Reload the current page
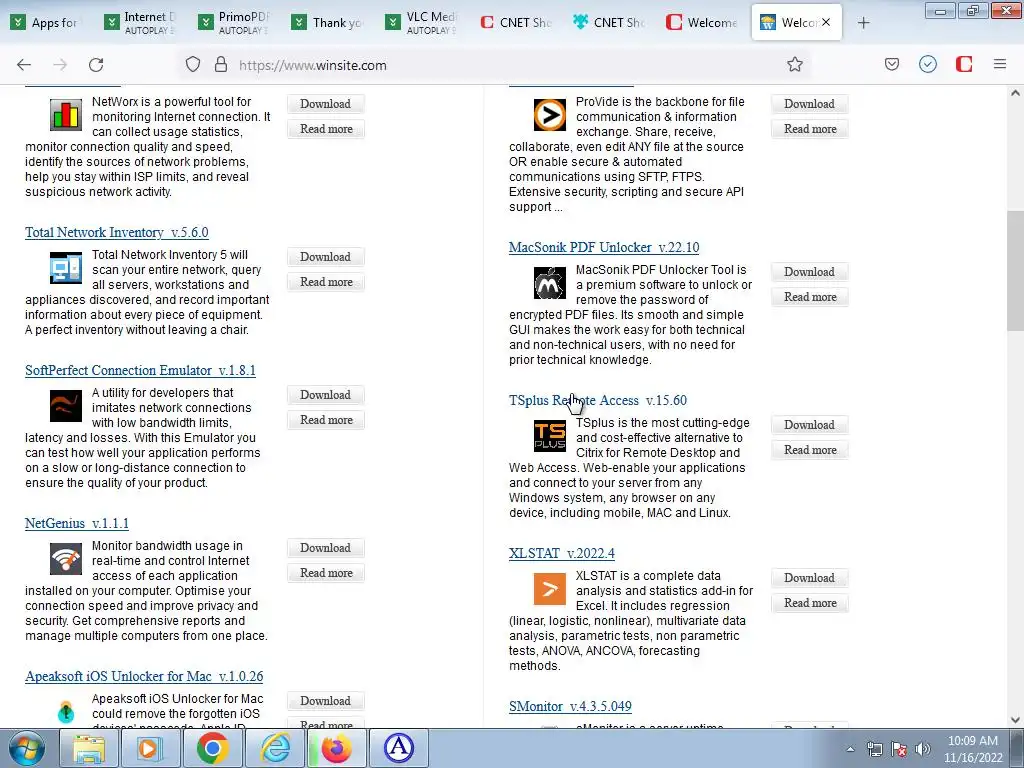Image resolution: width=1024 pixels, height=768 pixels. 96,64
